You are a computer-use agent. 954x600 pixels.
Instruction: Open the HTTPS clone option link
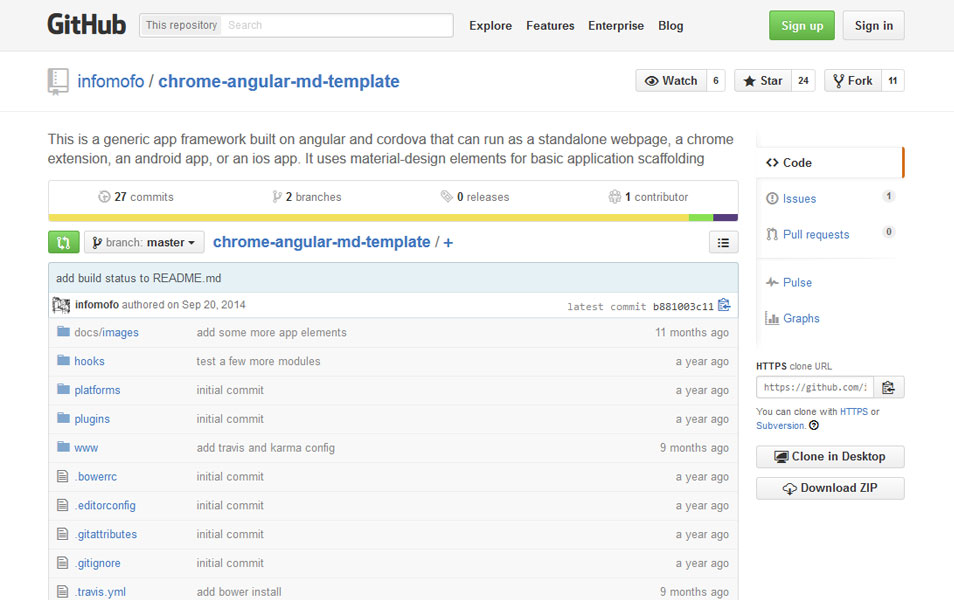(854, 411)
